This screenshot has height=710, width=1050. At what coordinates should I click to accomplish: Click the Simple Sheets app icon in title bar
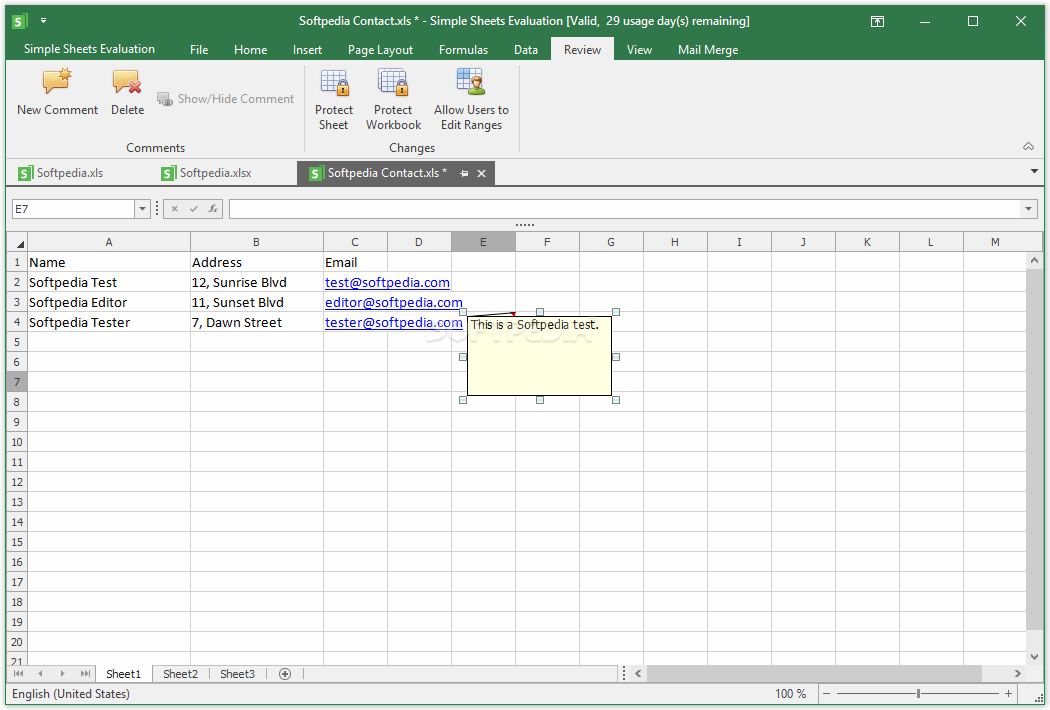point(19,21)
